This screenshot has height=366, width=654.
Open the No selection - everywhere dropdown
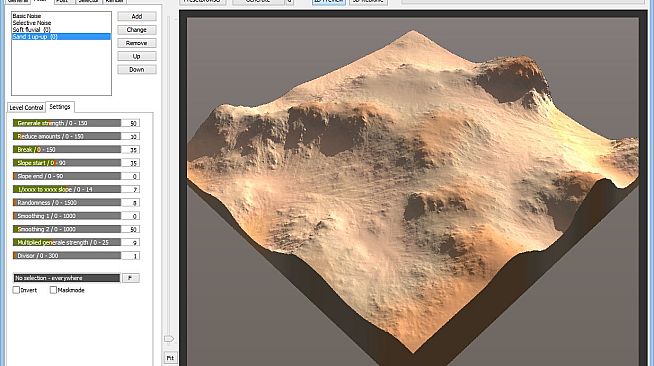tap(67, 278)
